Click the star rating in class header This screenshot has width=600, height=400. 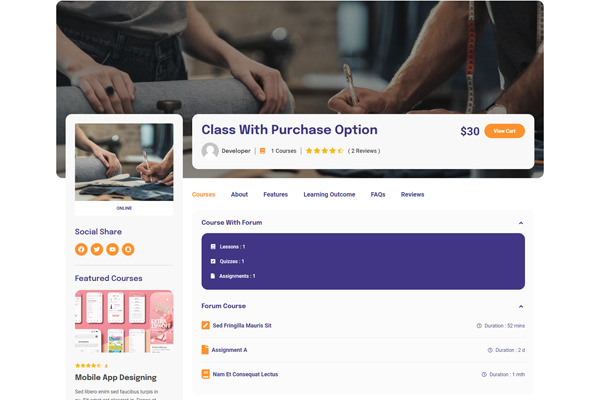tap(324, 151)
